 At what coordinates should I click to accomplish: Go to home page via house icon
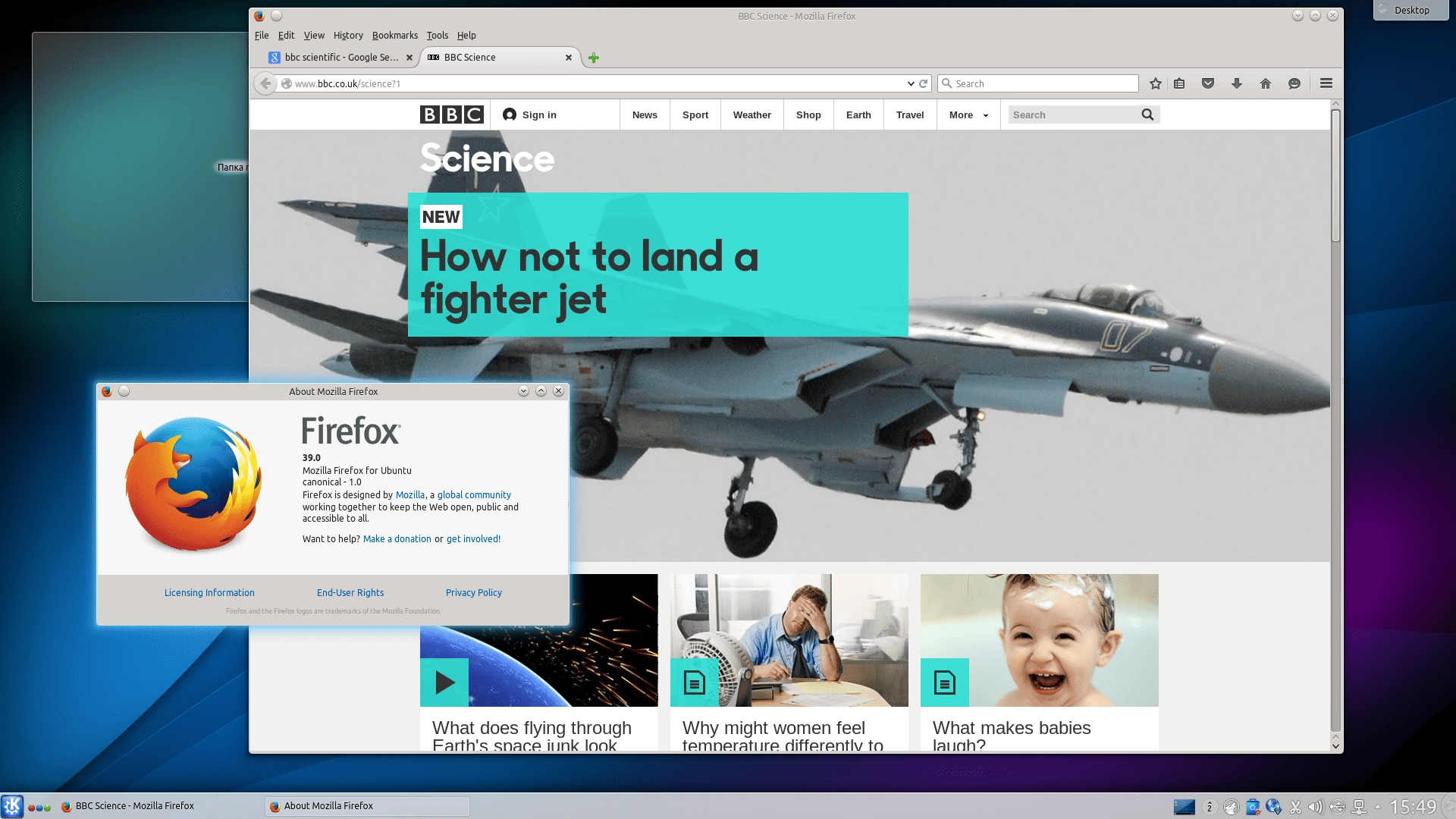coord(1266,83)
